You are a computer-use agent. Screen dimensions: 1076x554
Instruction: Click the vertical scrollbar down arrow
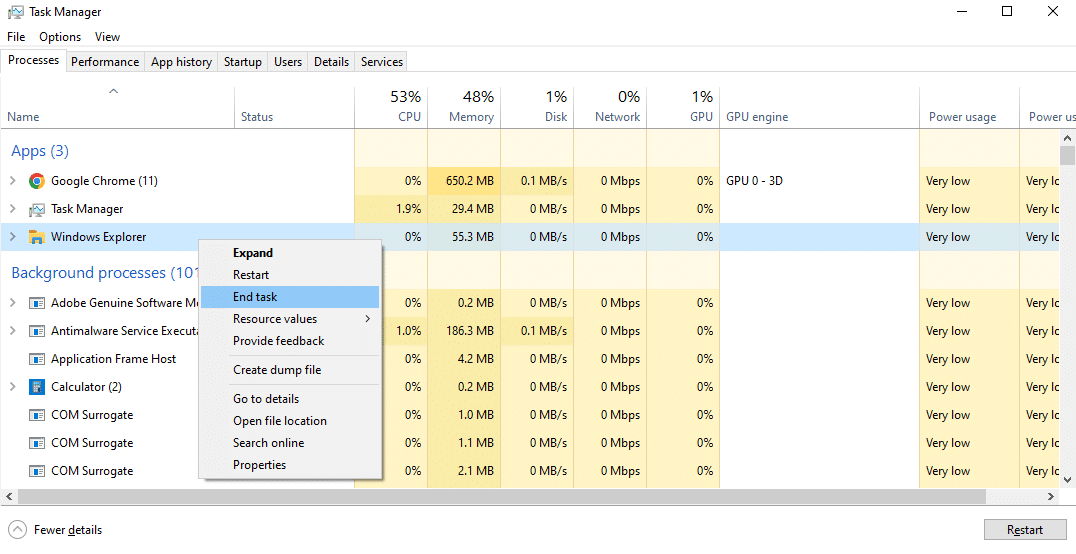coord(1067,480)
